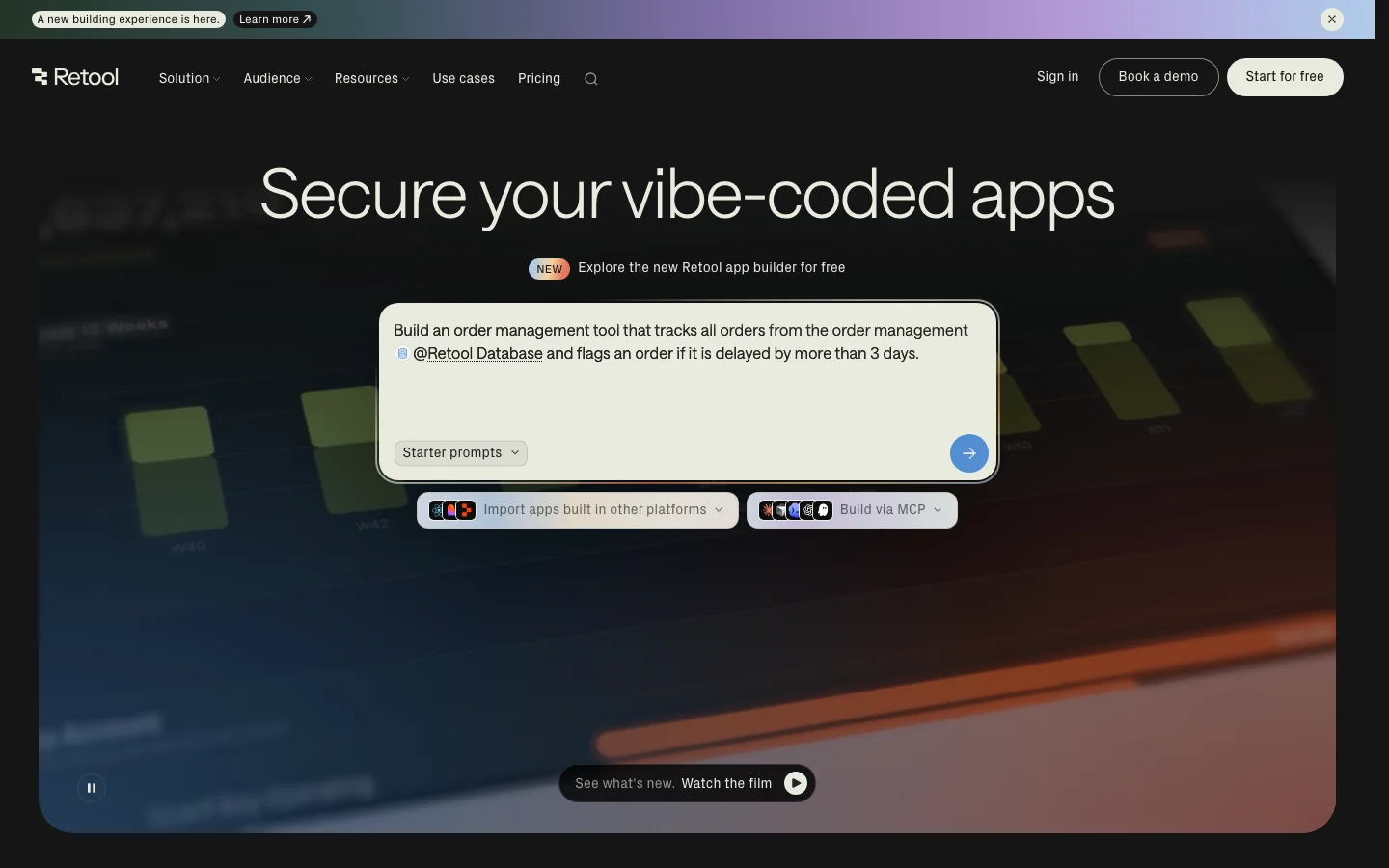Click 'A new building experience is here.' text
The width and height of the screenshot is (1389, 868).
[x=128, y=19]
